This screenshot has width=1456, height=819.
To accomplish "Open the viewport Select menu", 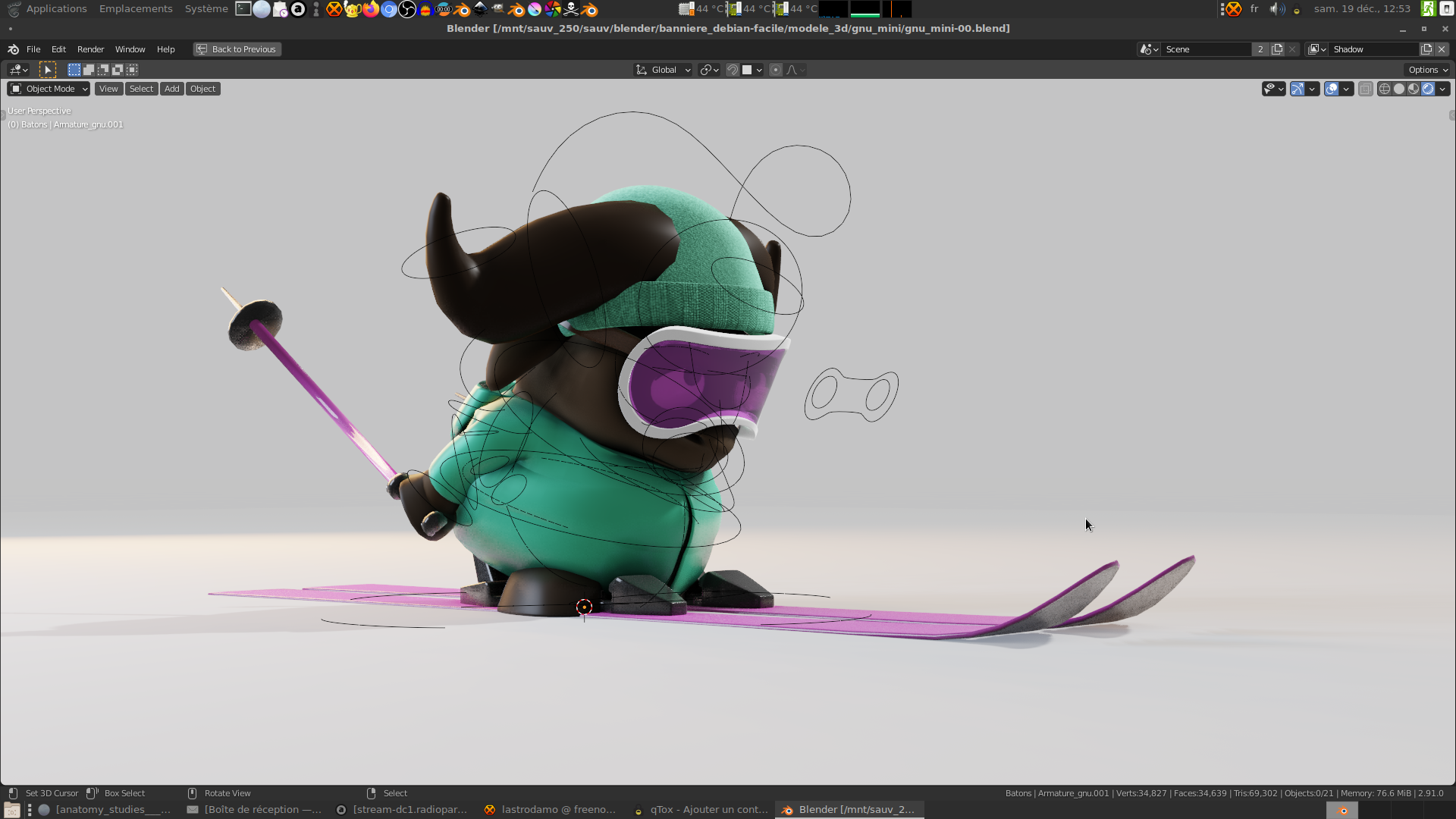I will point(141,89).
